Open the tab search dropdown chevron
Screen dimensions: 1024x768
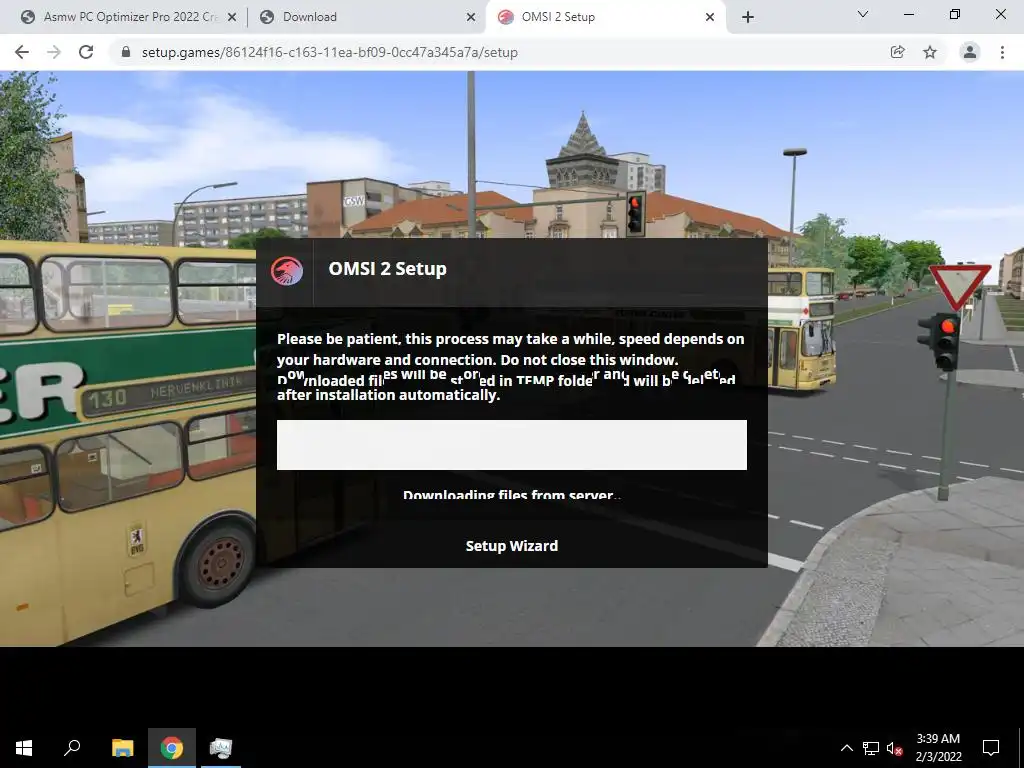click(863, 14)
